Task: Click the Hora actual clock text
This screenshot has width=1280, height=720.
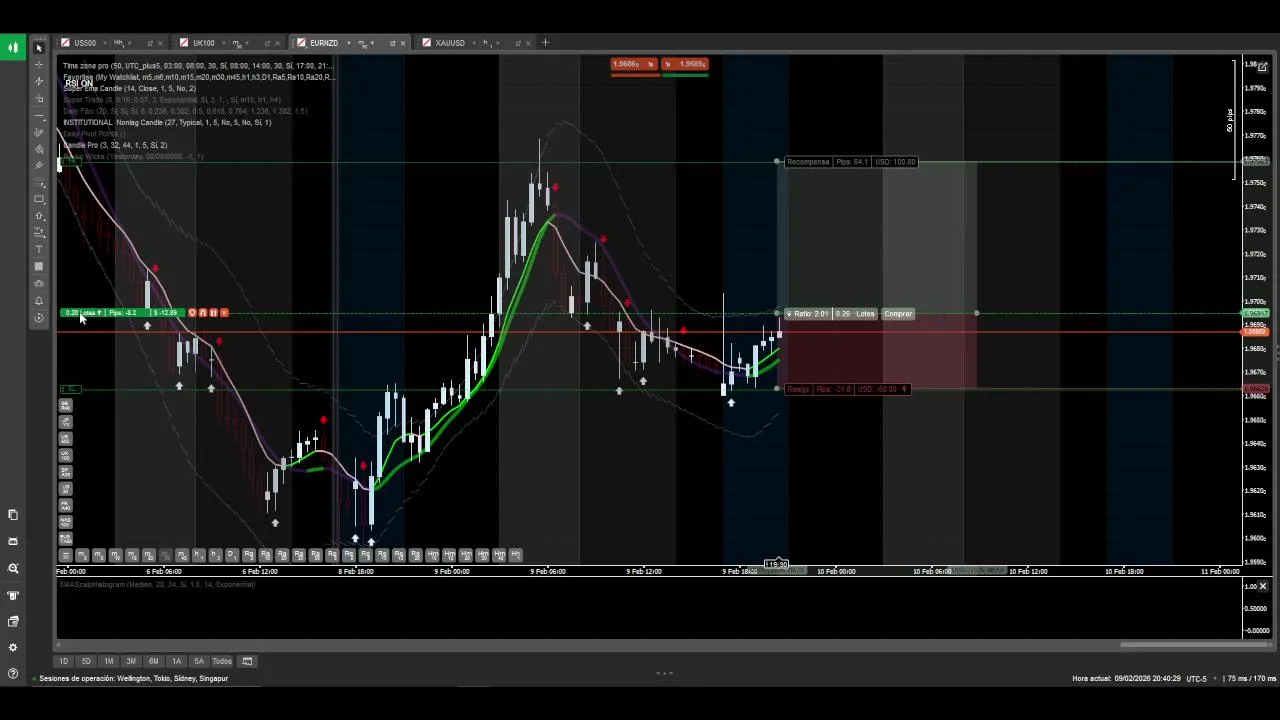Action: (1126, 678)
